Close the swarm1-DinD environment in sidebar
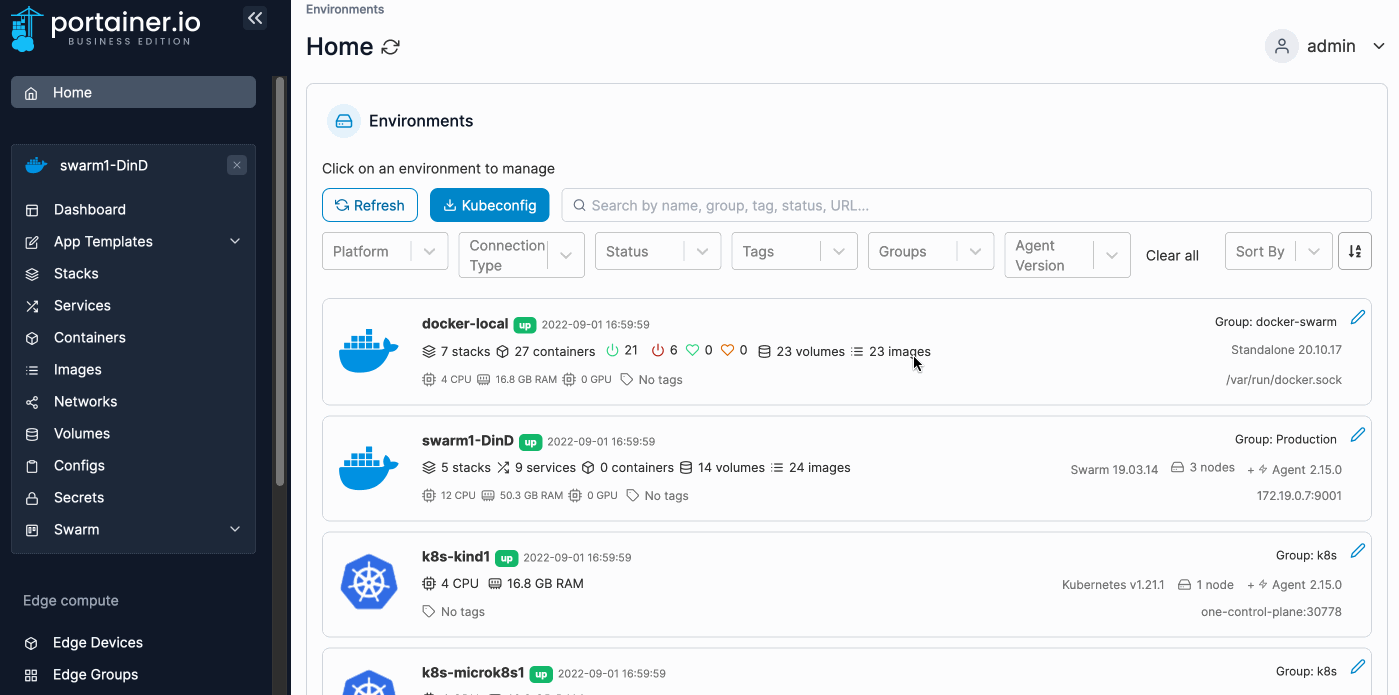This screenshot has width=1399, height=695. coord(236,165)
